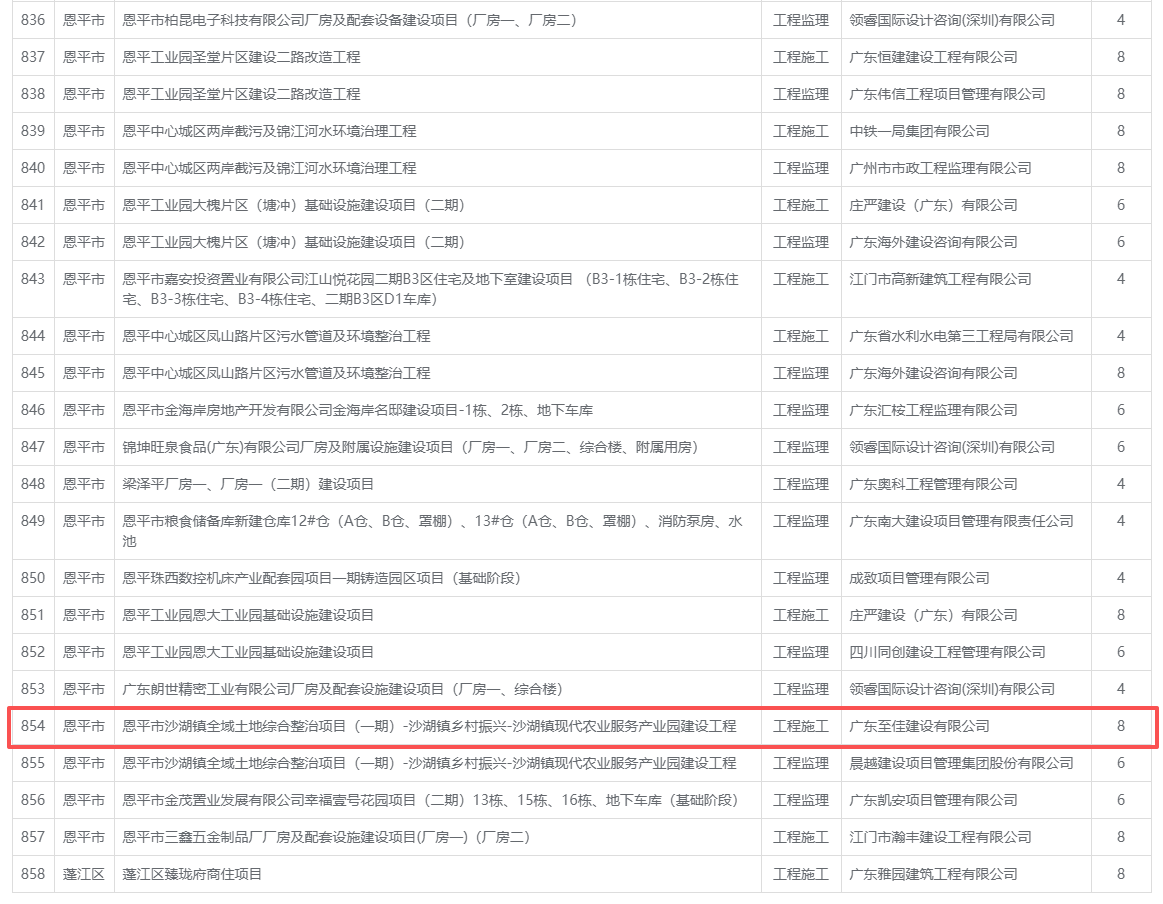Click 恩平工业园圣堂片区建设二路改造工程 in row 838

(x=241, y=94)
